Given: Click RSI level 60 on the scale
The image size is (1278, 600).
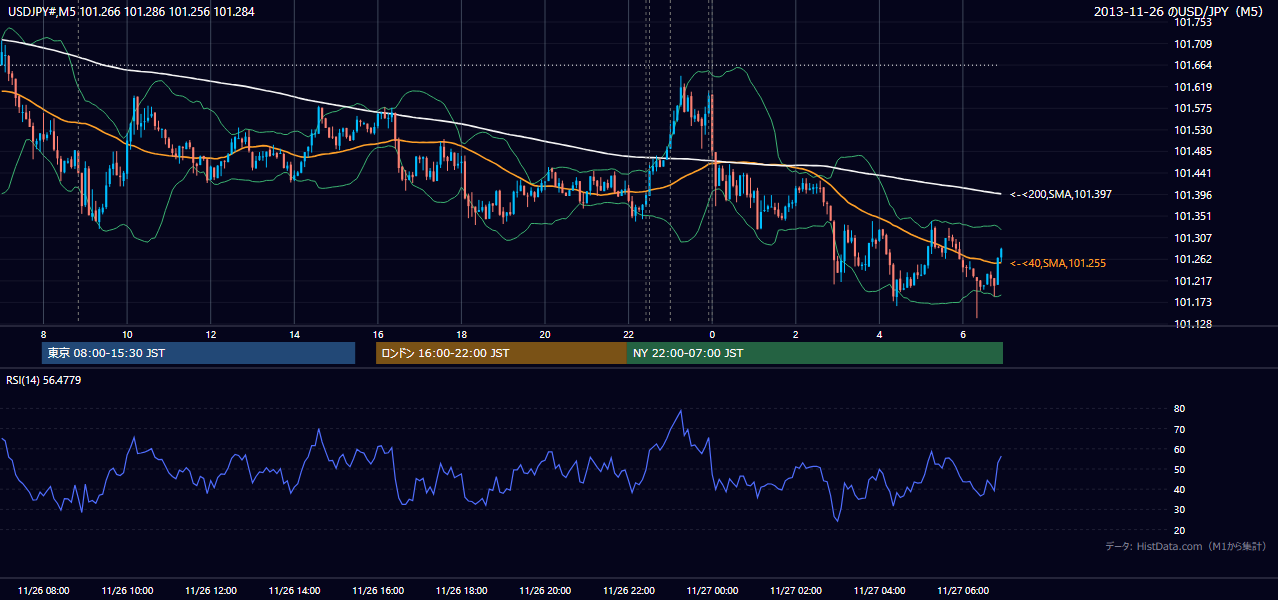Looking at the screenshot, I should tap(1179, 449).
